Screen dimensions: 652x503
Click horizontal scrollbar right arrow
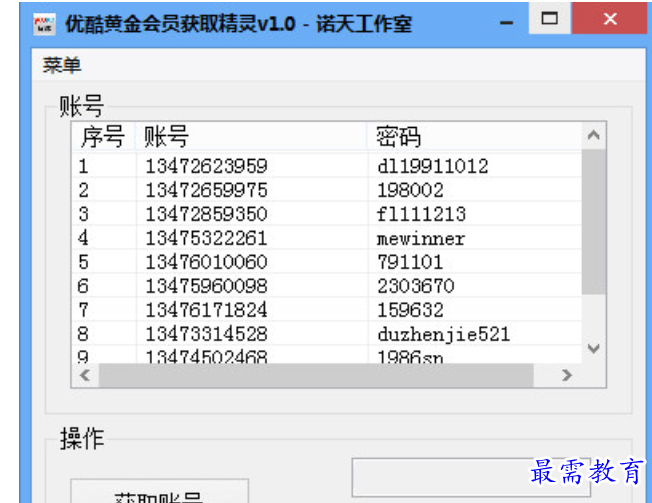(567, 375)
